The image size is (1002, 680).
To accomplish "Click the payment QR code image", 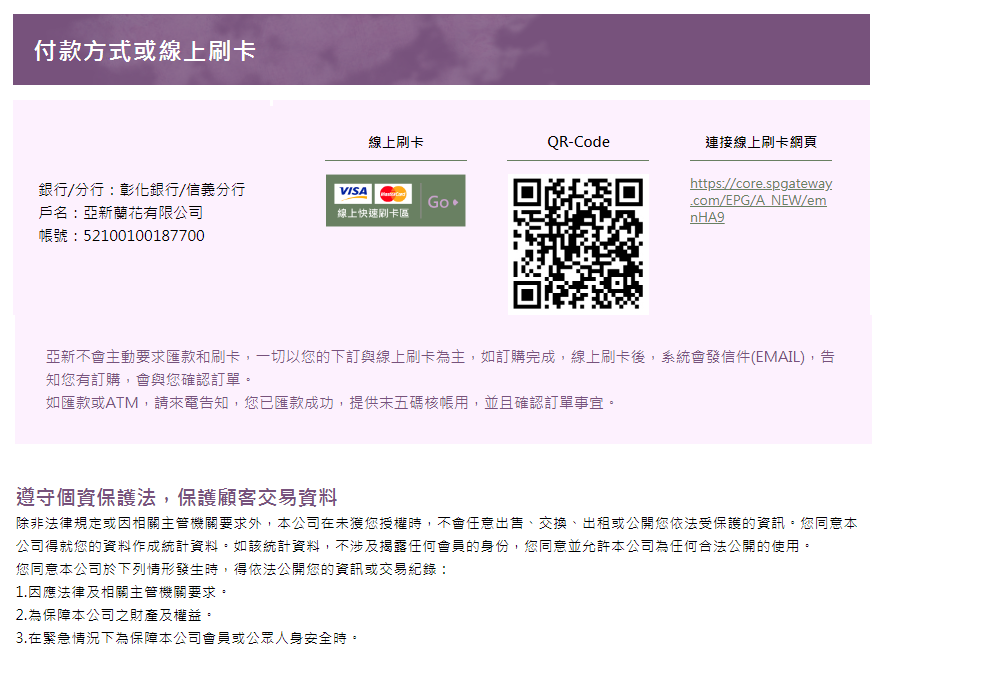I will 578,244.
